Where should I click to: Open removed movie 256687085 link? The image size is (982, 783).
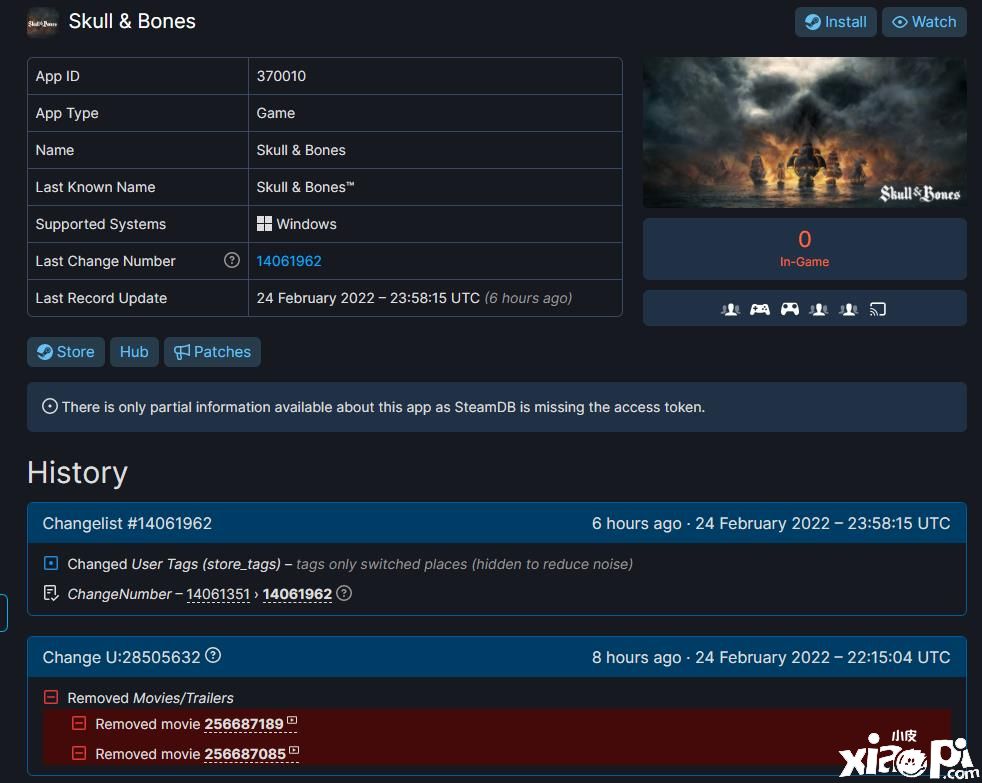[x=245, y=754]
